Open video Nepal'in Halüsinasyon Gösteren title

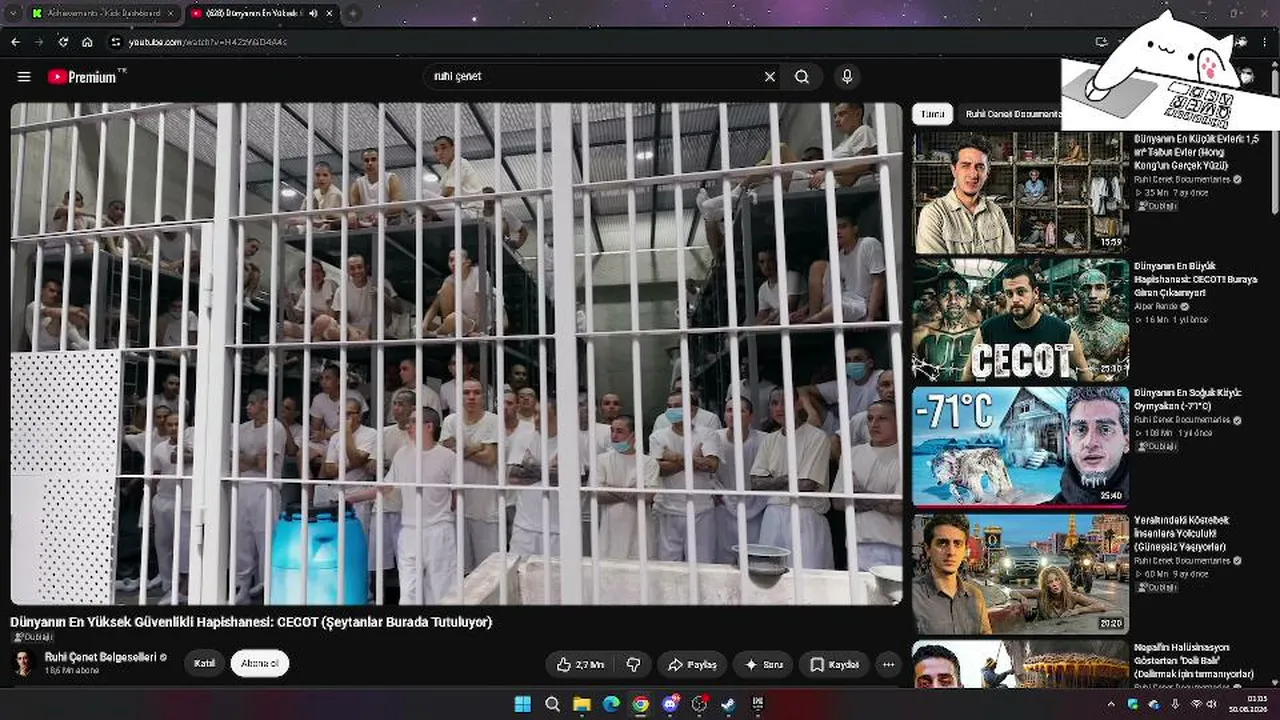(x=1194, y=661)
